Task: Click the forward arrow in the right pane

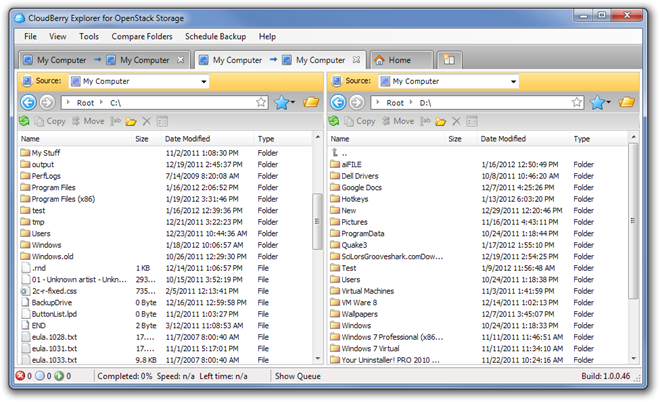Action: point(357,102)
